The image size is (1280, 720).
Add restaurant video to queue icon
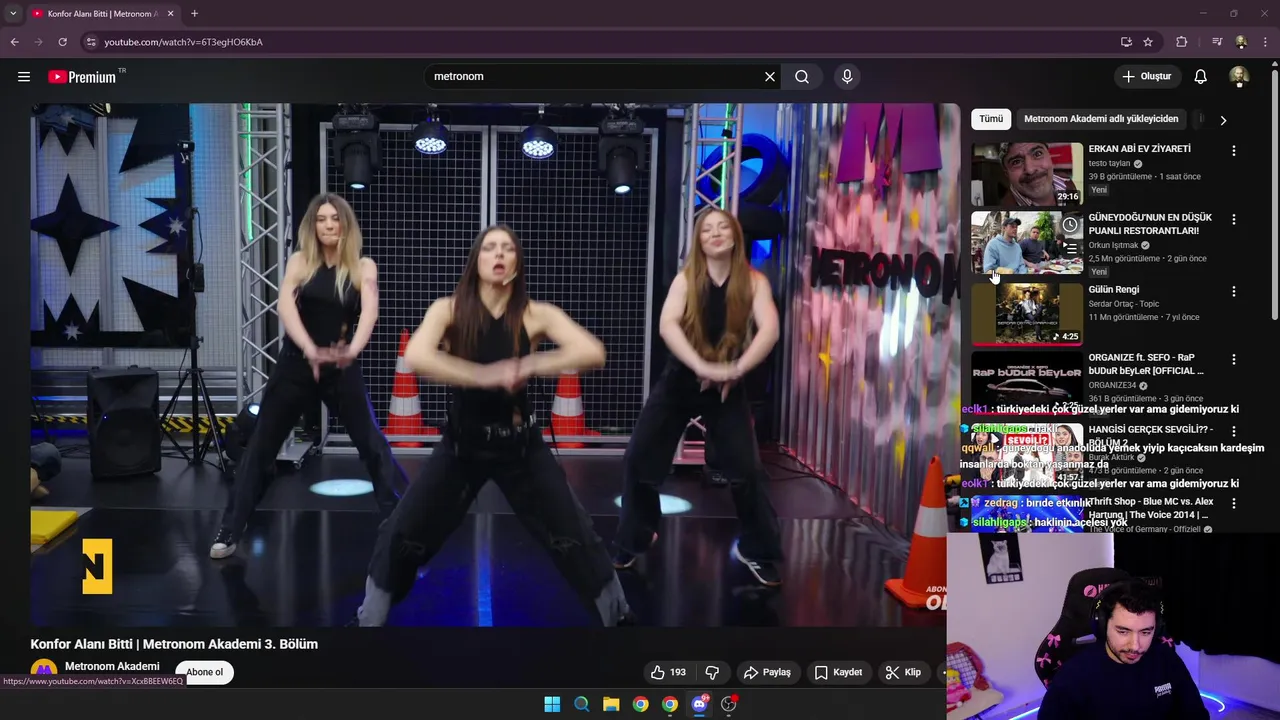coord(1070,248)
